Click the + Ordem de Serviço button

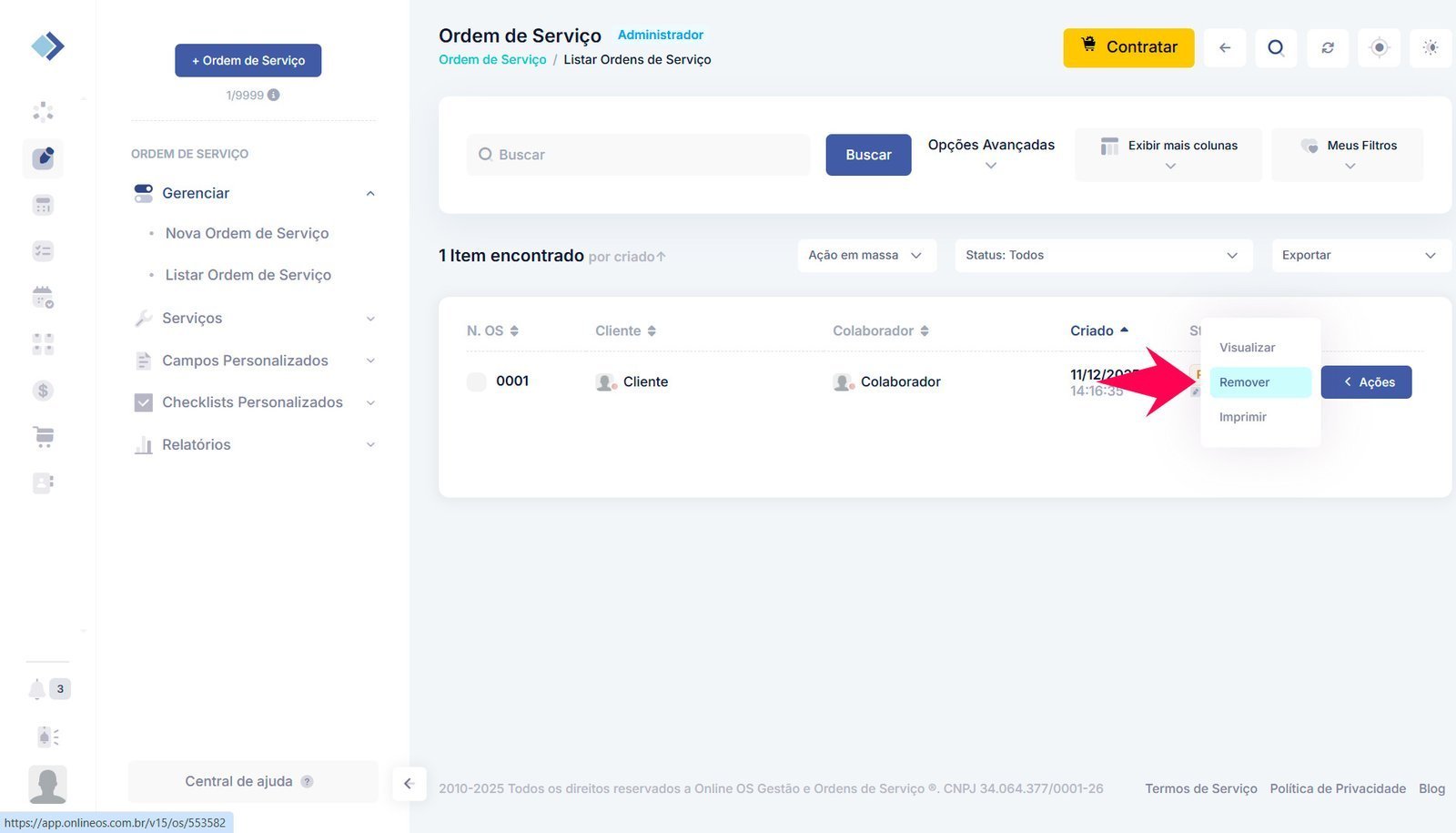coord(248,61)
